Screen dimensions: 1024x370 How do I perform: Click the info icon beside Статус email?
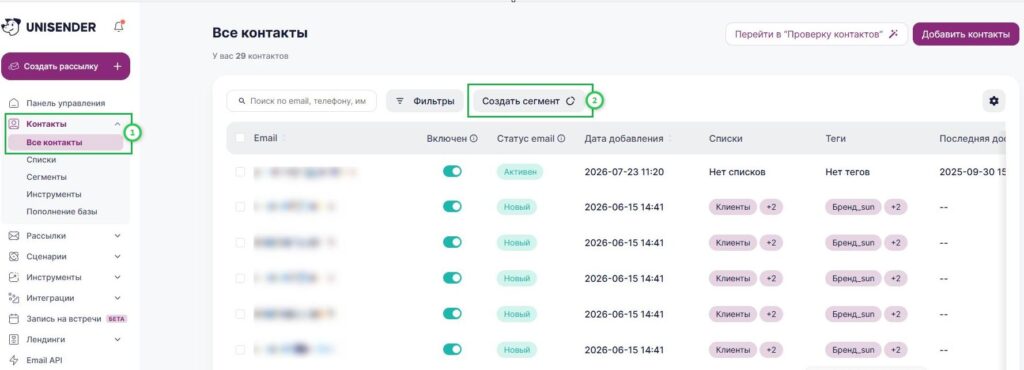[x=562, y=138]
